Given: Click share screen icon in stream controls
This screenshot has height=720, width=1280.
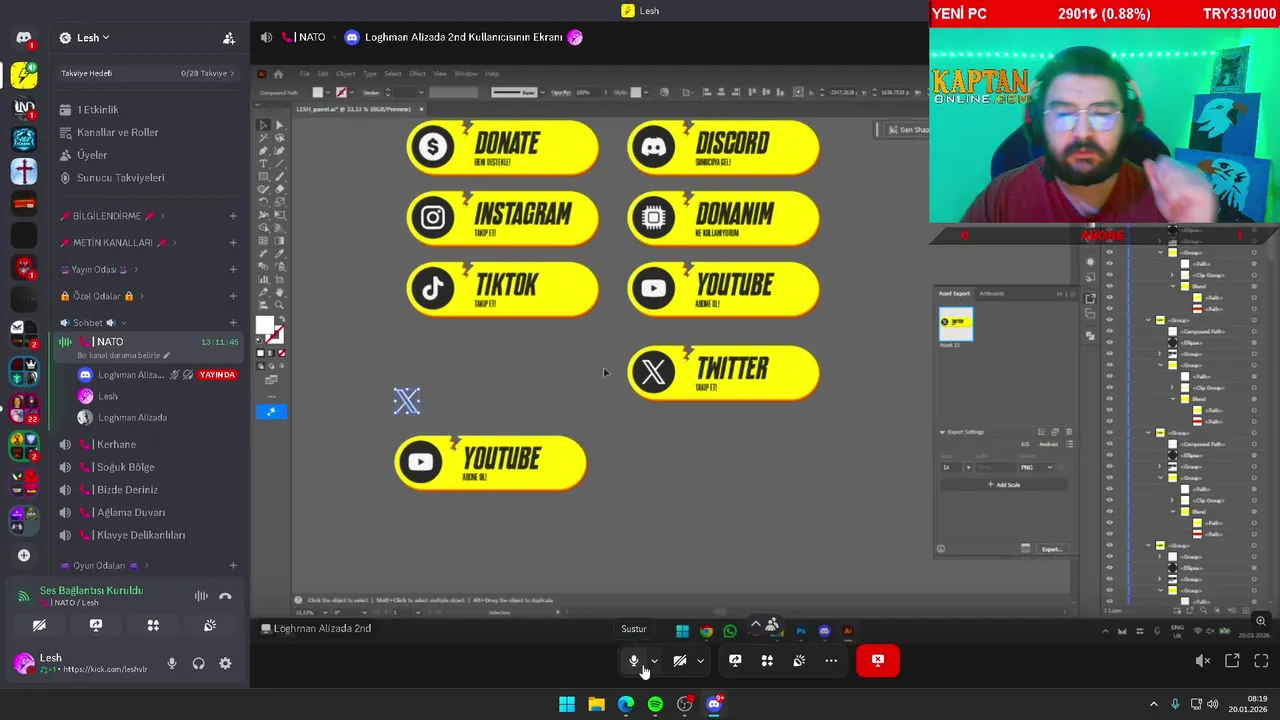Looking at the screenshot, I should tap(735, 660).
